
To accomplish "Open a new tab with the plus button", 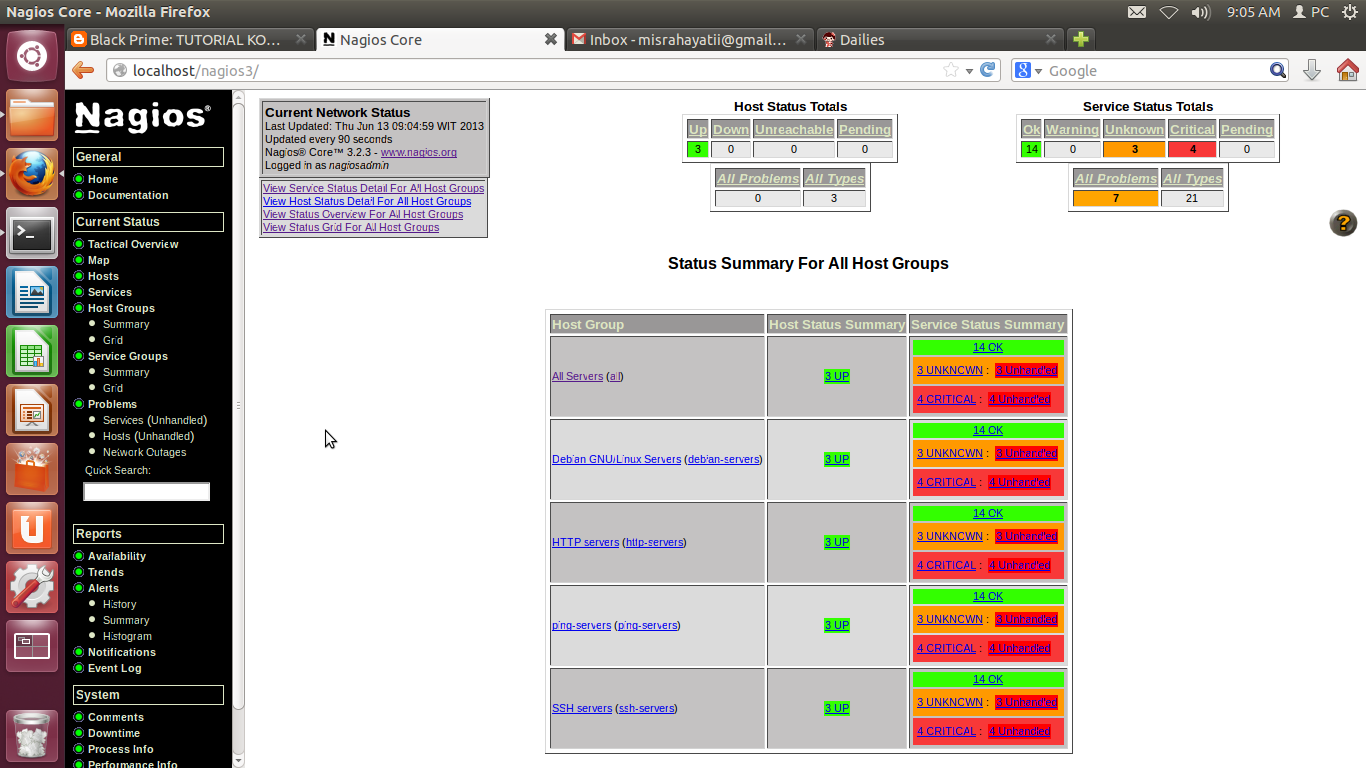I will (1080, 39).
